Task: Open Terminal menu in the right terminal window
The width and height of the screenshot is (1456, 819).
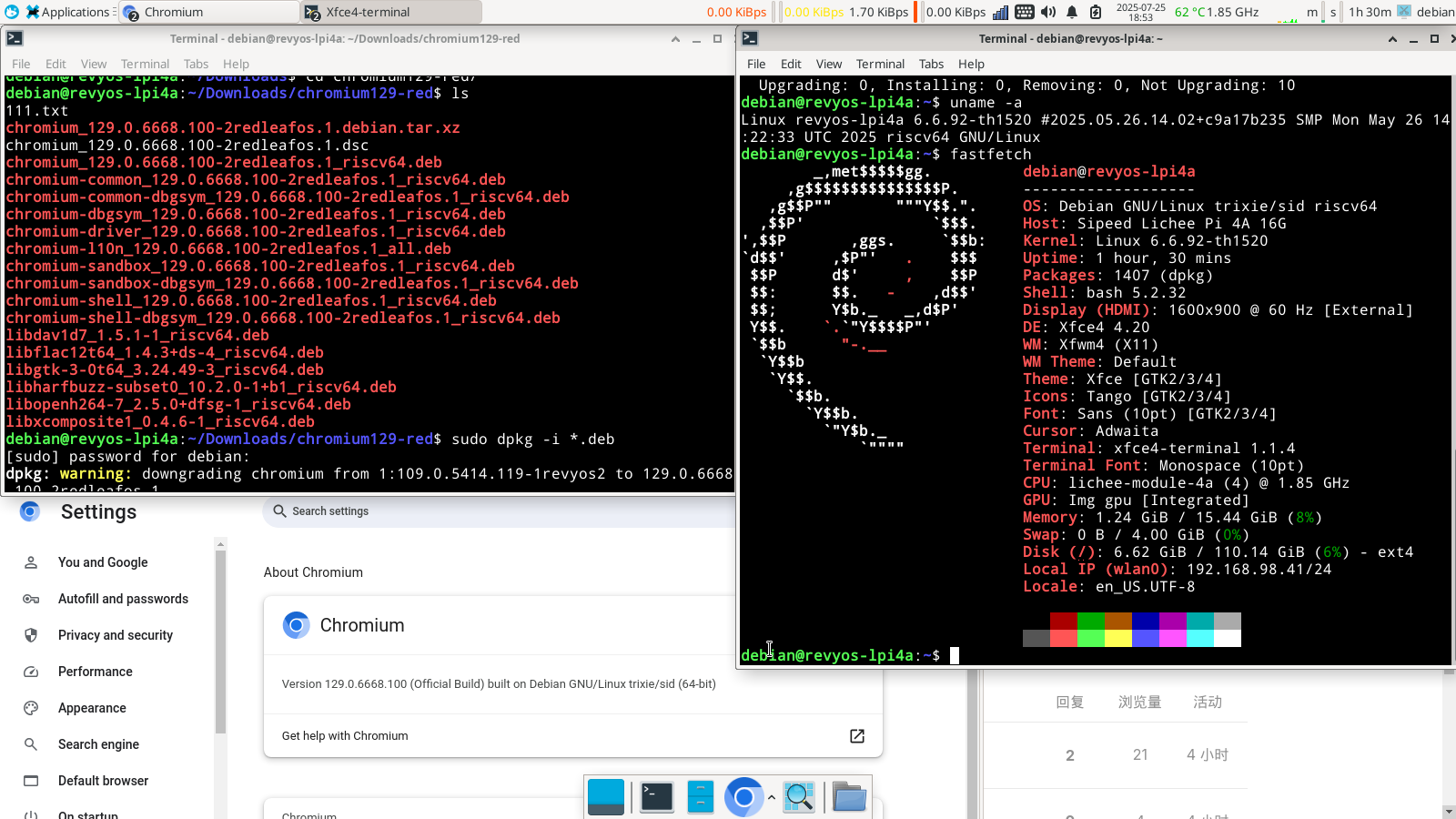Action: click(880, 64)
